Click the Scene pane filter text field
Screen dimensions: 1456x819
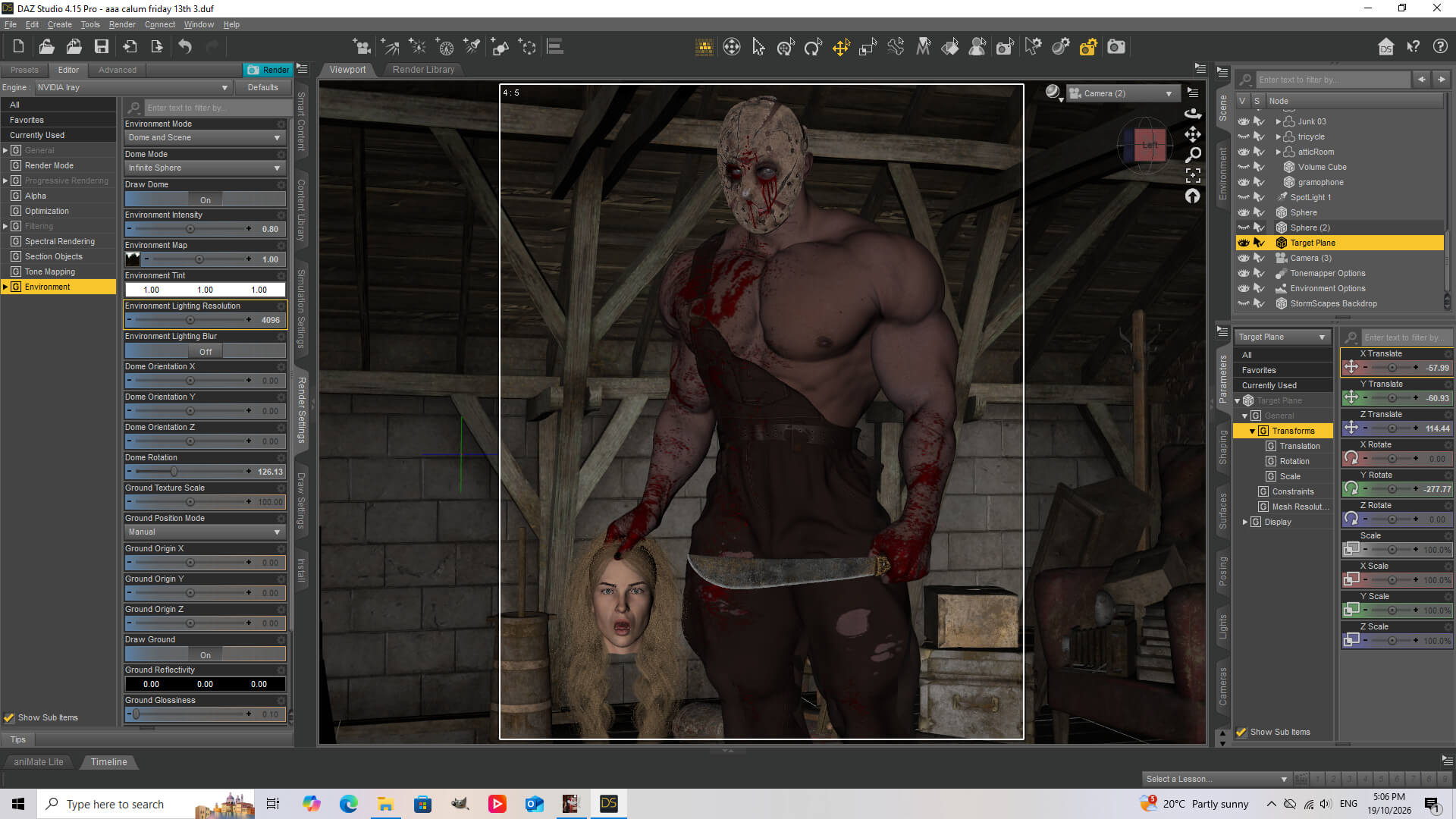[x=1332, y=80]
